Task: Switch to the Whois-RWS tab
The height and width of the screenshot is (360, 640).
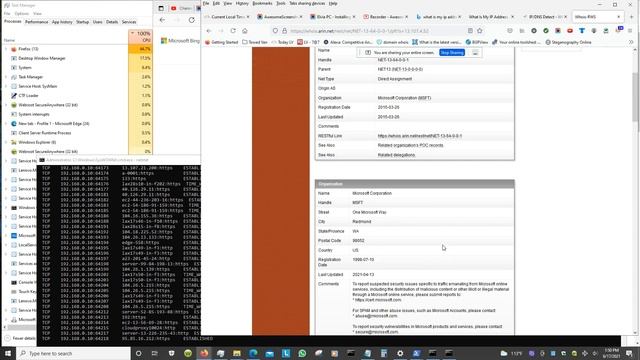Action: 598,17
